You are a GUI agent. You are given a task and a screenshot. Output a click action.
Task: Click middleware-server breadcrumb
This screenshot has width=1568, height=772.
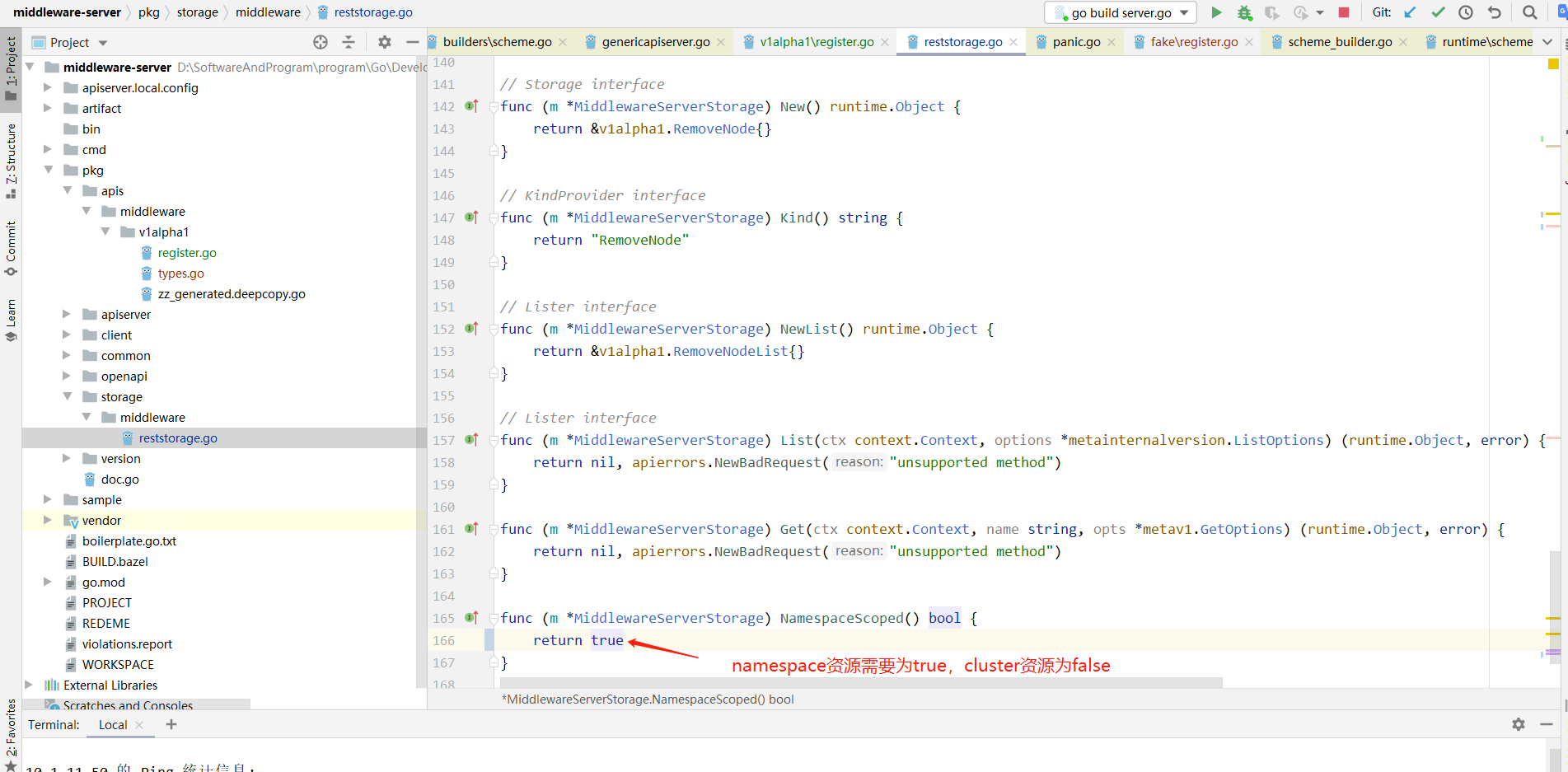tap(67, 12)
